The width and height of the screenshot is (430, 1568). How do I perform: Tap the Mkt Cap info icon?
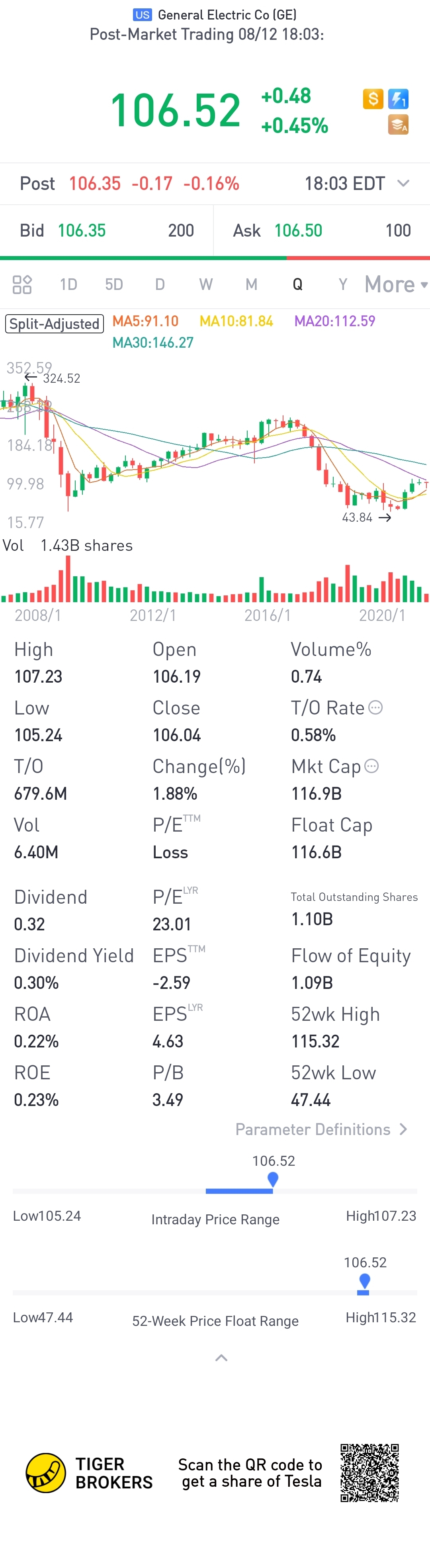(x=371, y=766)
